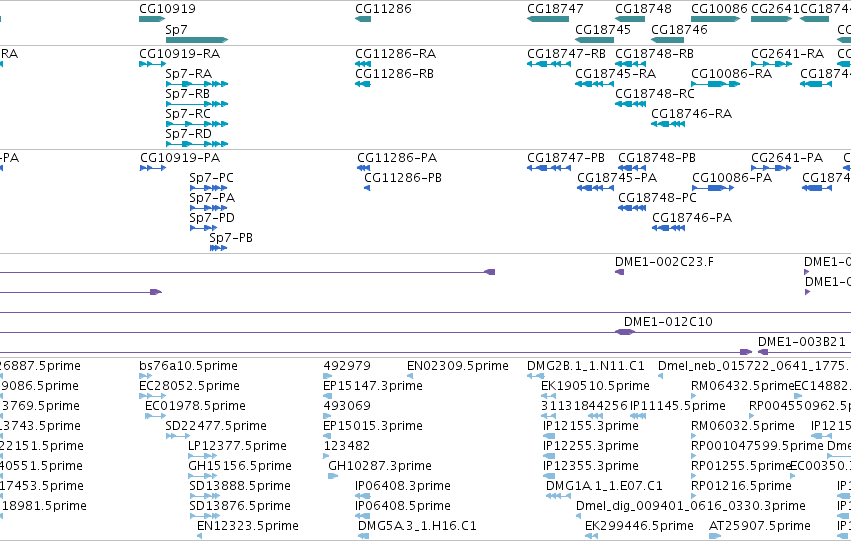
Task: Click EST IP06408.5prime
Action: (403, 506)
